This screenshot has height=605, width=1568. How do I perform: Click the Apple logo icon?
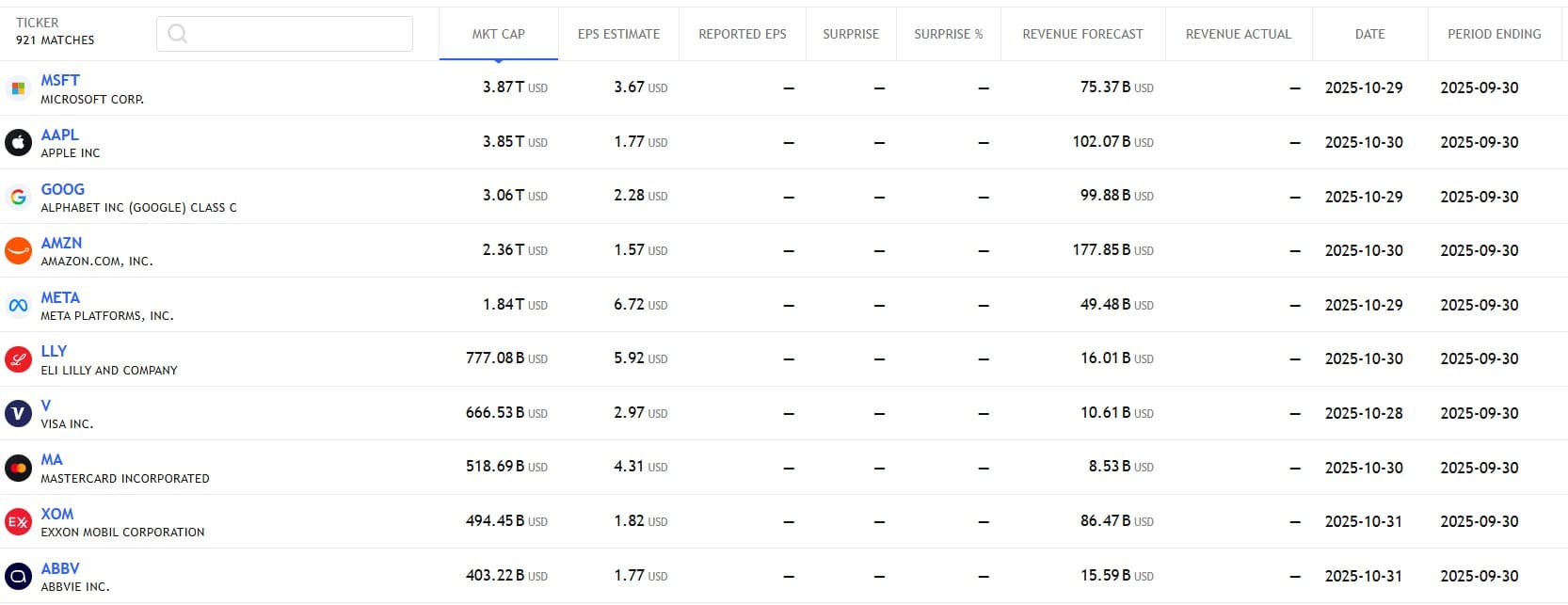[x=18, y=142]
